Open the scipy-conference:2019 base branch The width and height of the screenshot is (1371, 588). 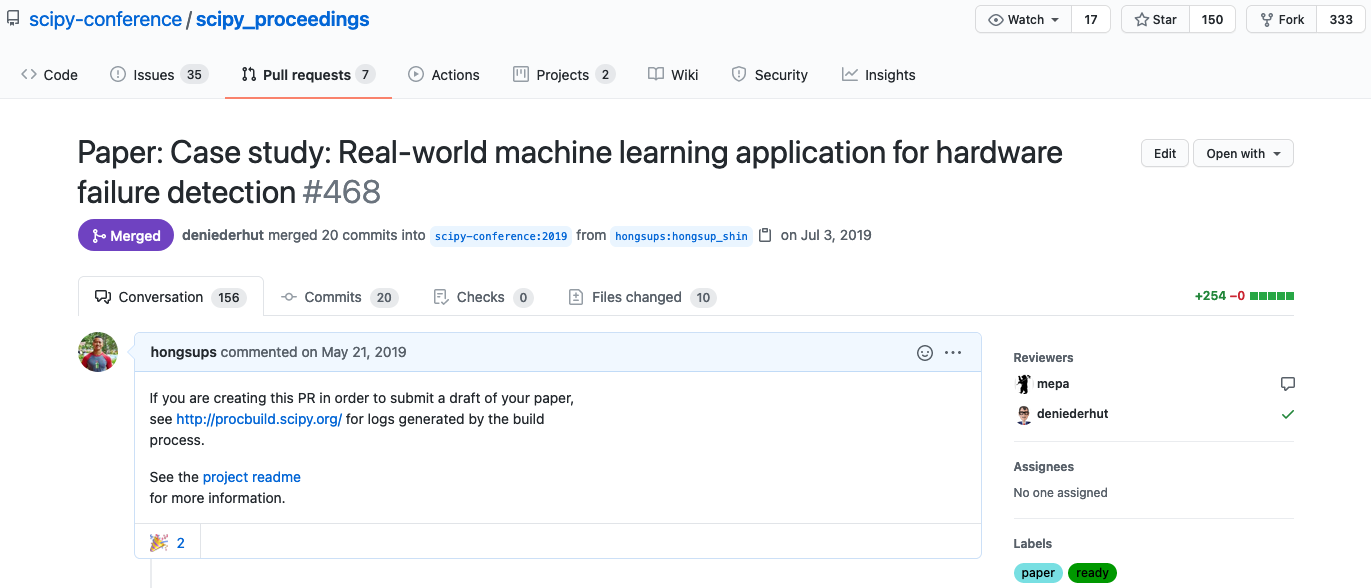coord(501,236)
